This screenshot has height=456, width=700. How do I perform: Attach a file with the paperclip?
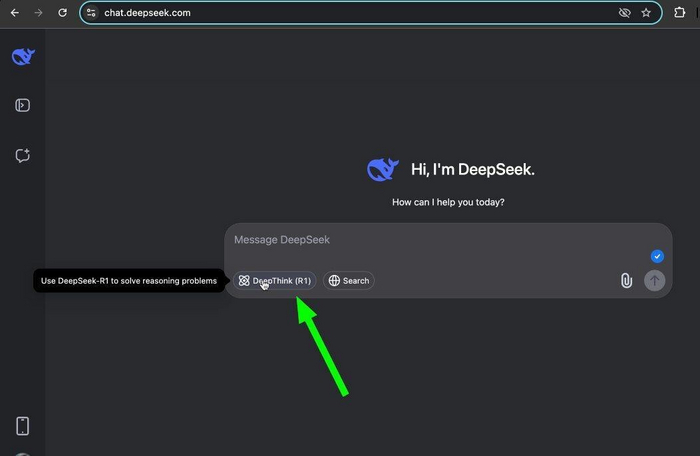tap(626, 281)
